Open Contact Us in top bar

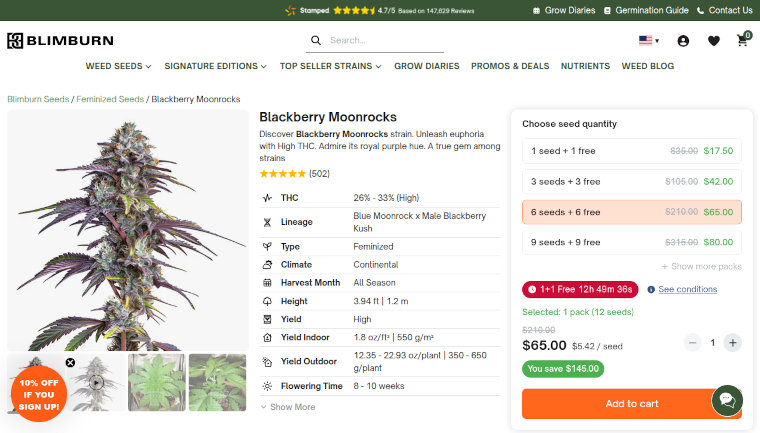pyautogui.click(x=730, y=11)
